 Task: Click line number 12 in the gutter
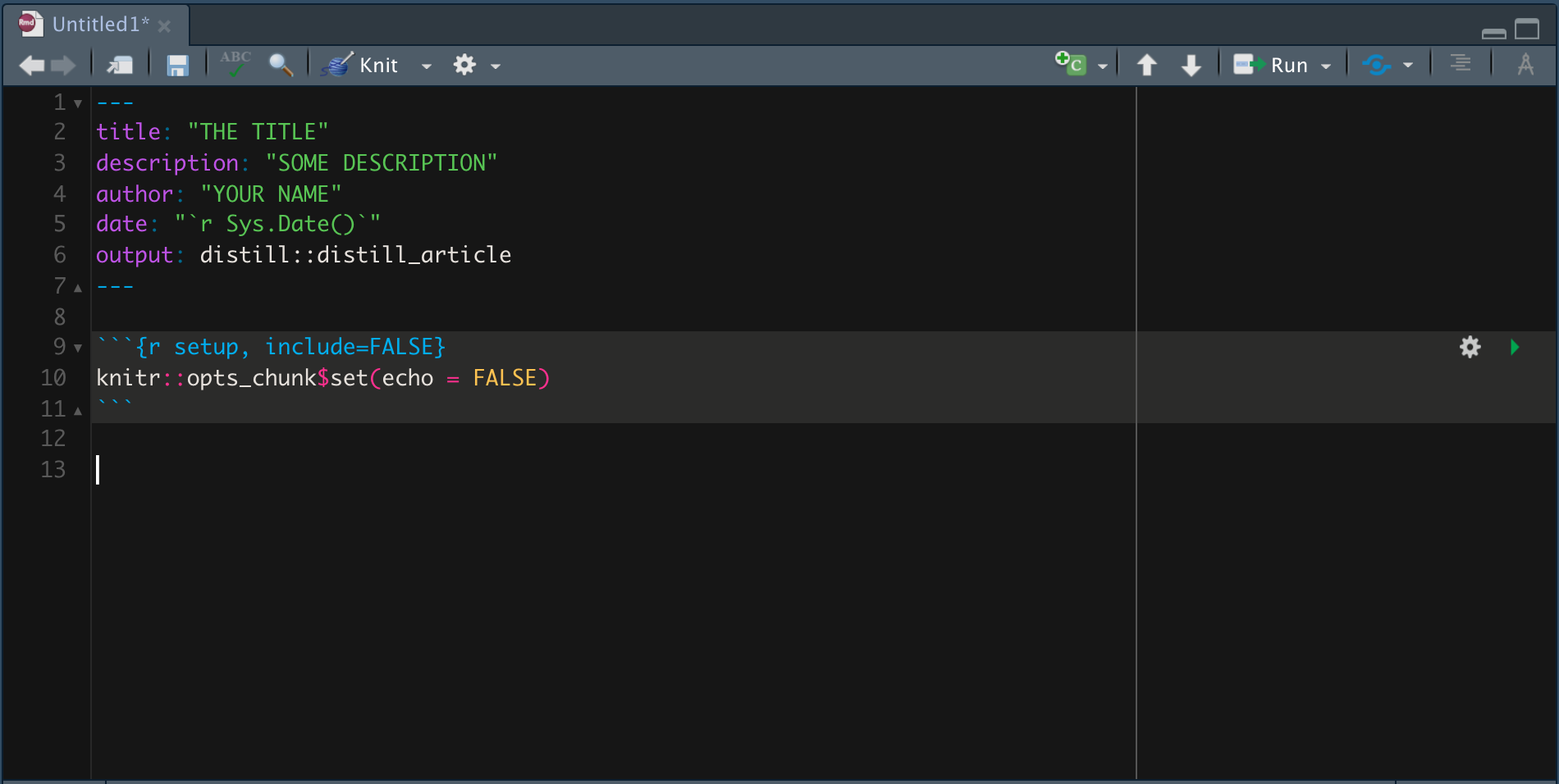pyautogui.click(x=53, y=439)
